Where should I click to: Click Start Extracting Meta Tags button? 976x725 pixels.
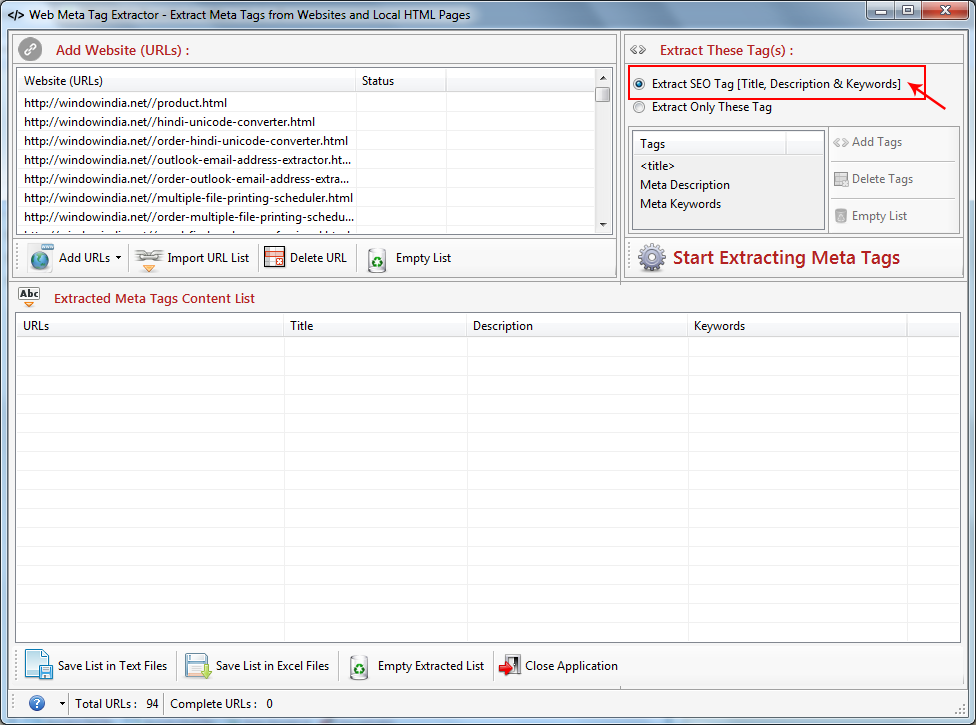(769, 258)
